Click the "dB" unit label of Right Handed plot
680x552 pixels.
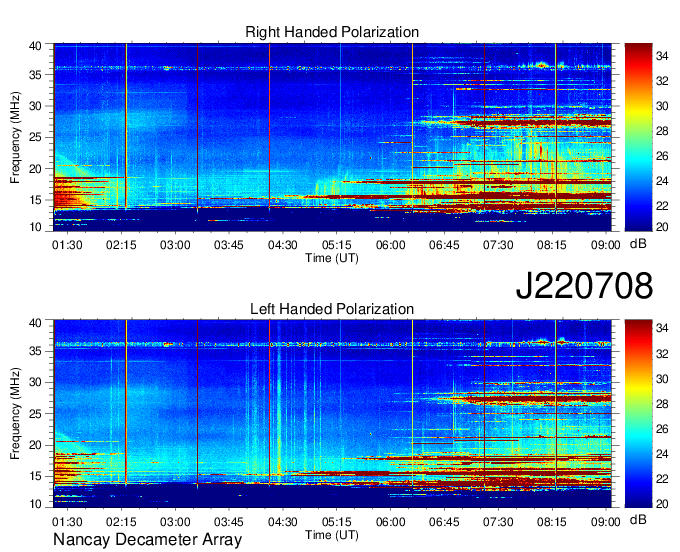tap(638, 244)
